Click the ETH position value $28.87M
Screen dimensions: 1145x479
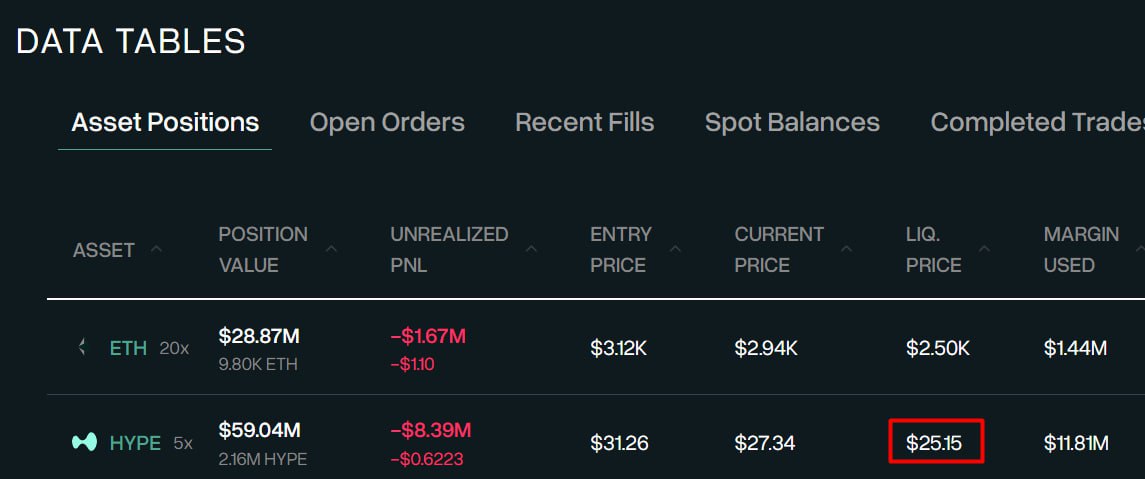point(260,337)
